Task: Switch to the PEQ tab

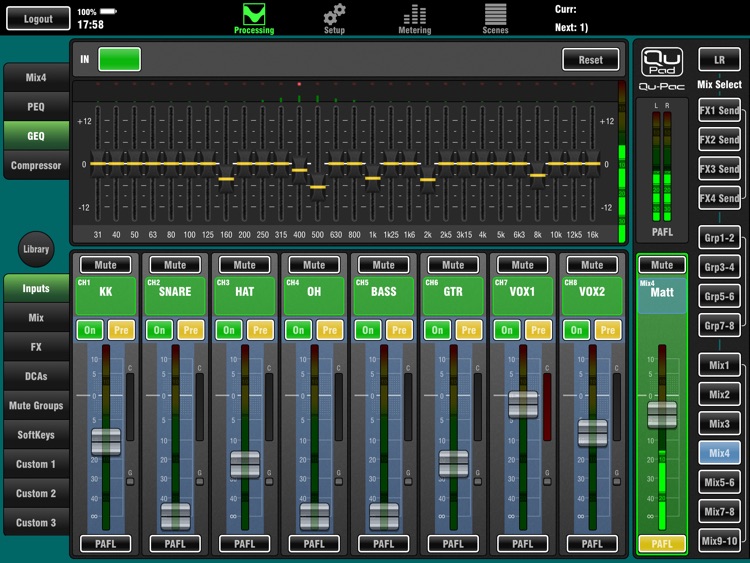Action: 36,106
